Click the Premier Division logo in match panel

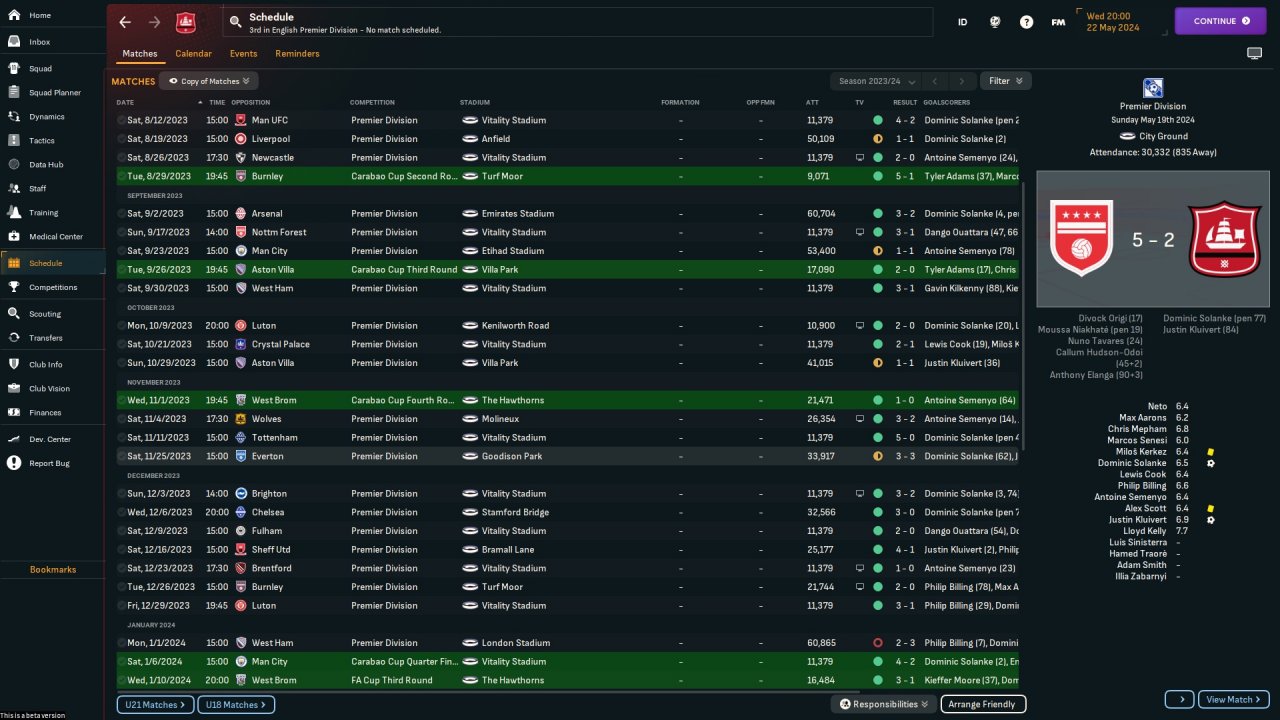point(1153,88)
